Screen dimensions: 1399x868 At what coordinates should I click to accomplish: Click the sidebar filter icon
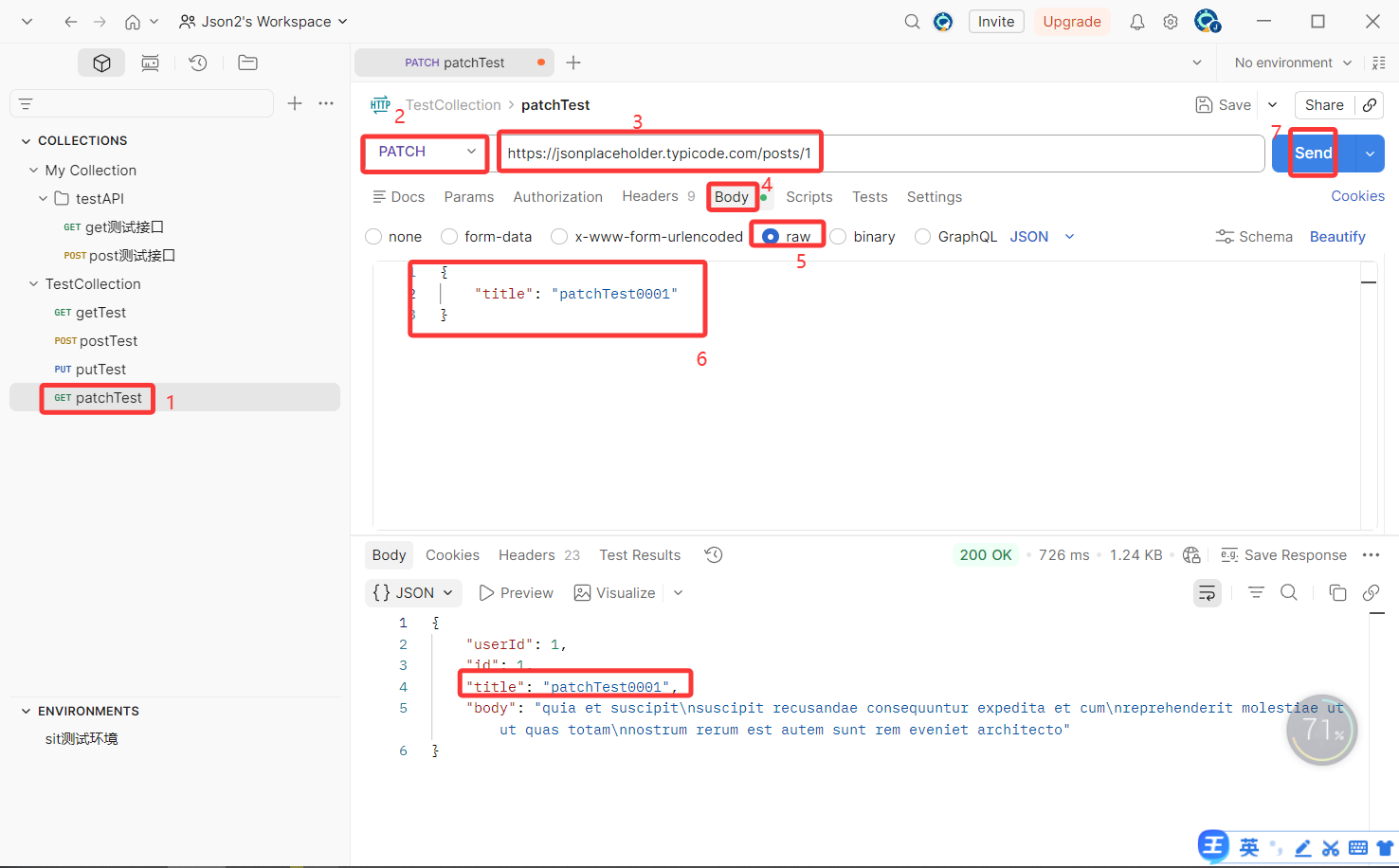(26, 103)
